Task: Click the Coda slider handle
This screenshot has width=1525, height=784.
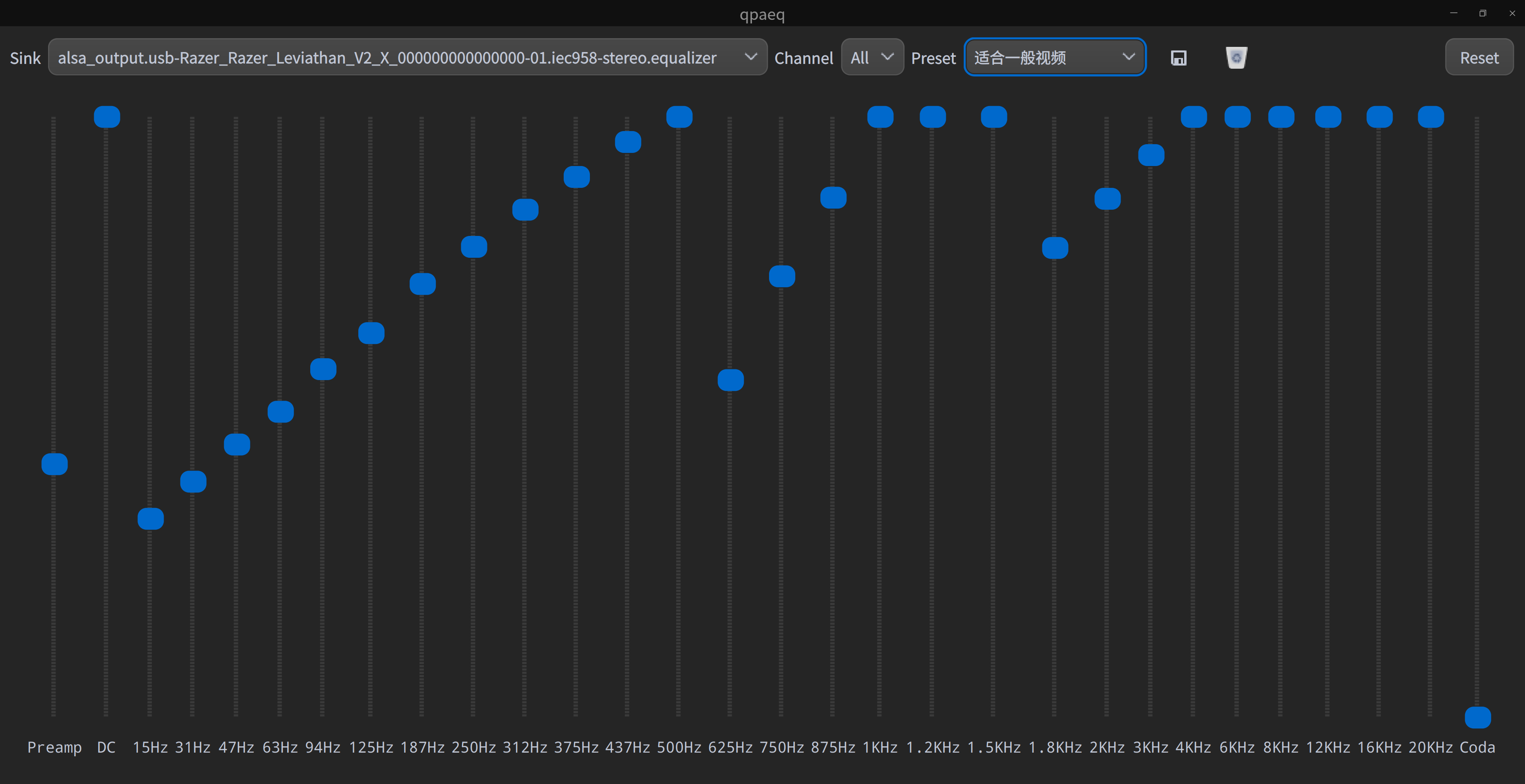Action: (1477, 717)
